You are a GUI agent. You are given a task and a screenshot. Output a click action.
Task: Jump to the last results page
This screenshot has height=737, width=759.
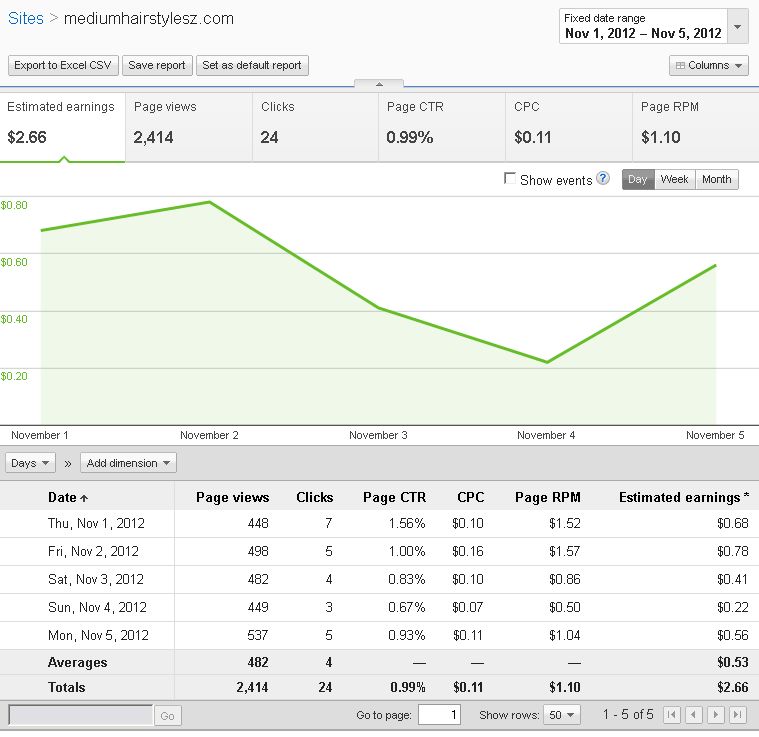(x=738, y=715)
